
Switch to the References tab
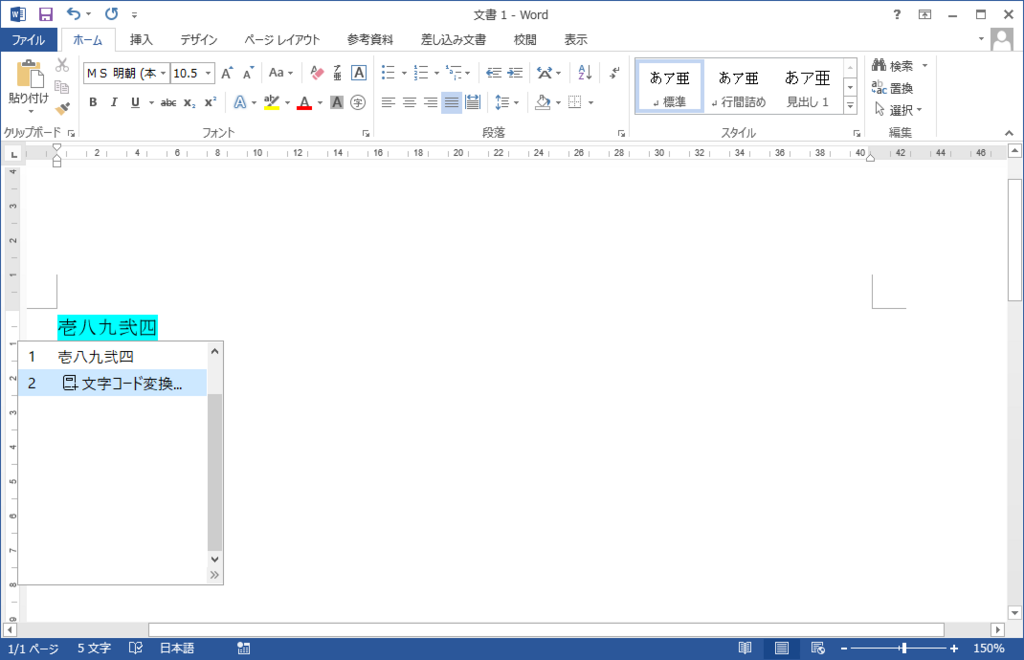point(370,40)
